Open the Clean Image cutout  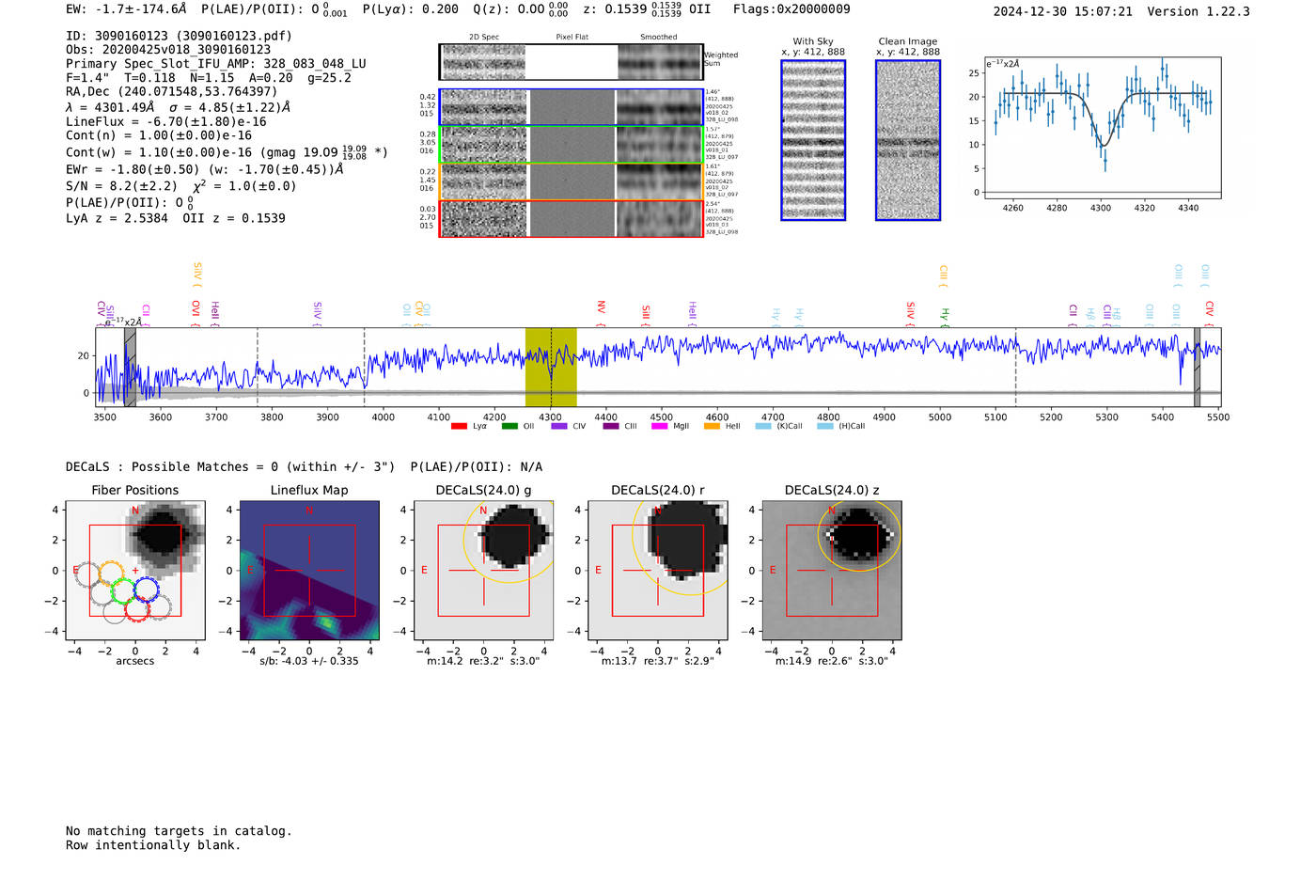click(908, 140)
